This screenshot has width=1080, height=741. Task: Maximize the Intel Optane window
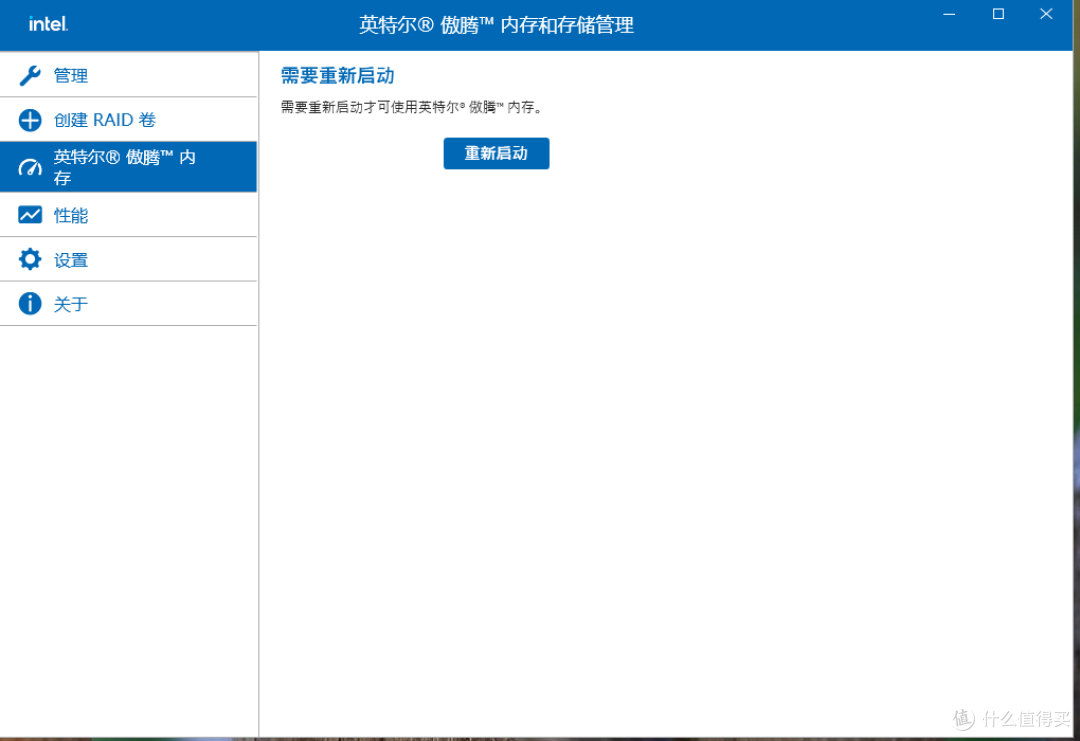998,14
